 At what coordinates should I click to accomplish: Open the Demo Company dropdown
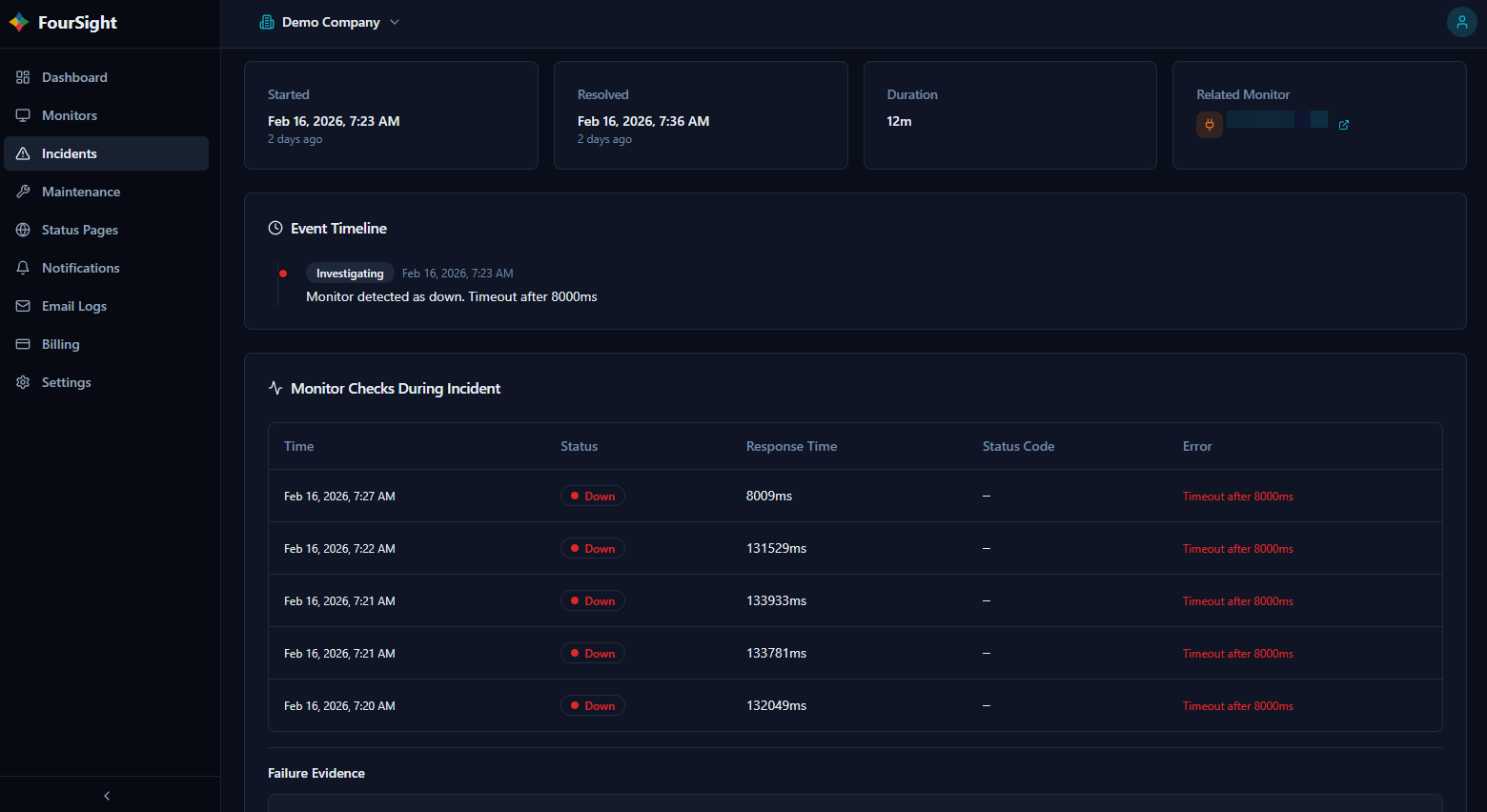[x=329, y=20]
